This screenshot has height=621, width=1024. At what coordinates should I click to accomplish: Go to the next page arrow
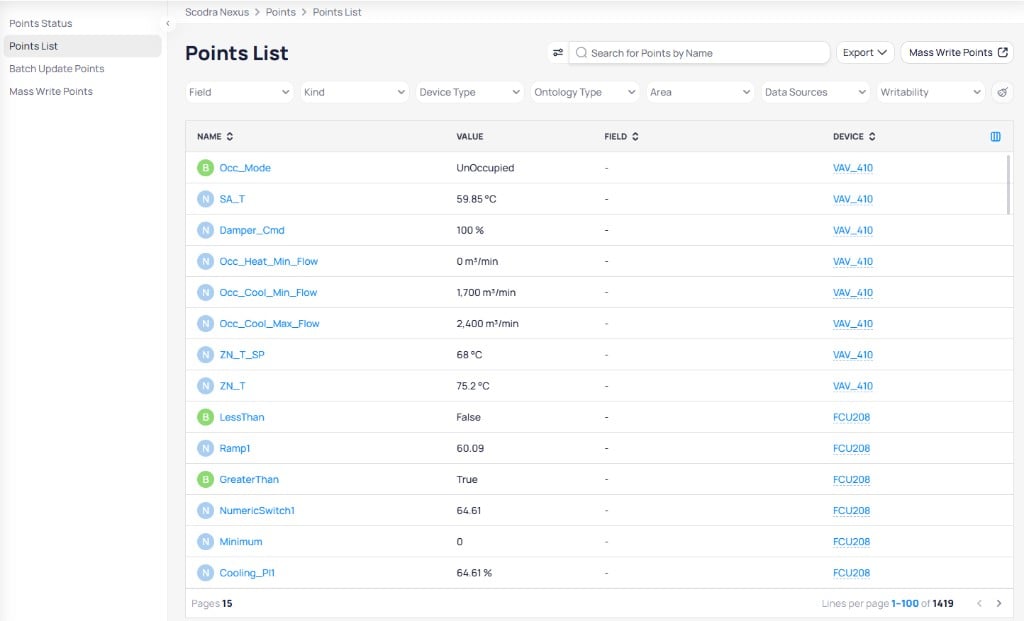pos(999,603)
